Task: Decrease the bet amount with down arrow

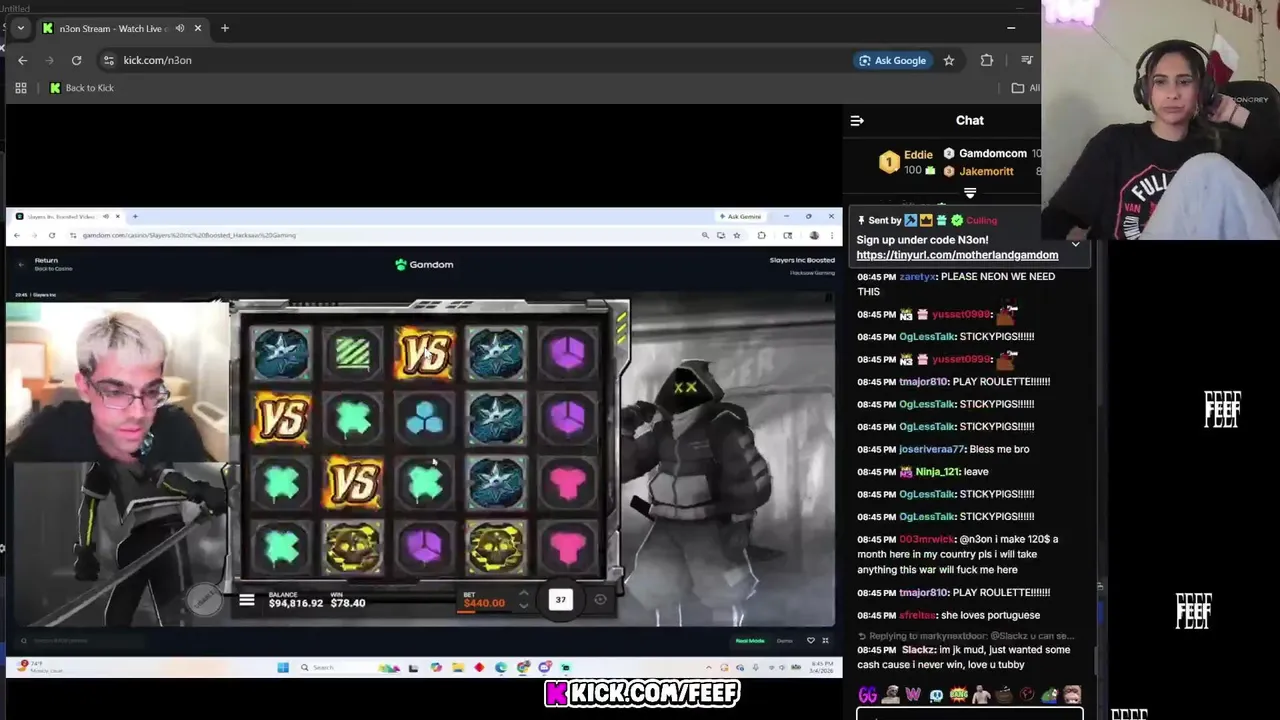Action: click(523, 607)
